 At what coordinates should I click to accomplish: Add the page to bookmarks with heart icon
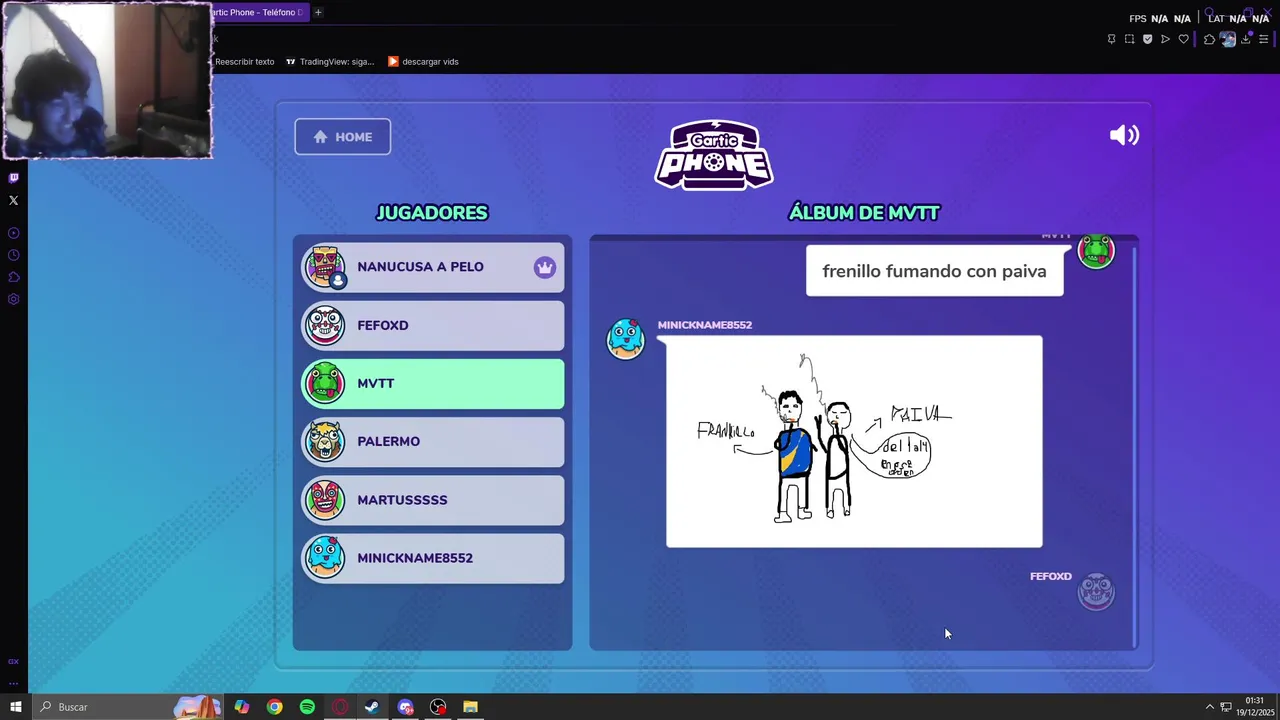pos(1183,39)
